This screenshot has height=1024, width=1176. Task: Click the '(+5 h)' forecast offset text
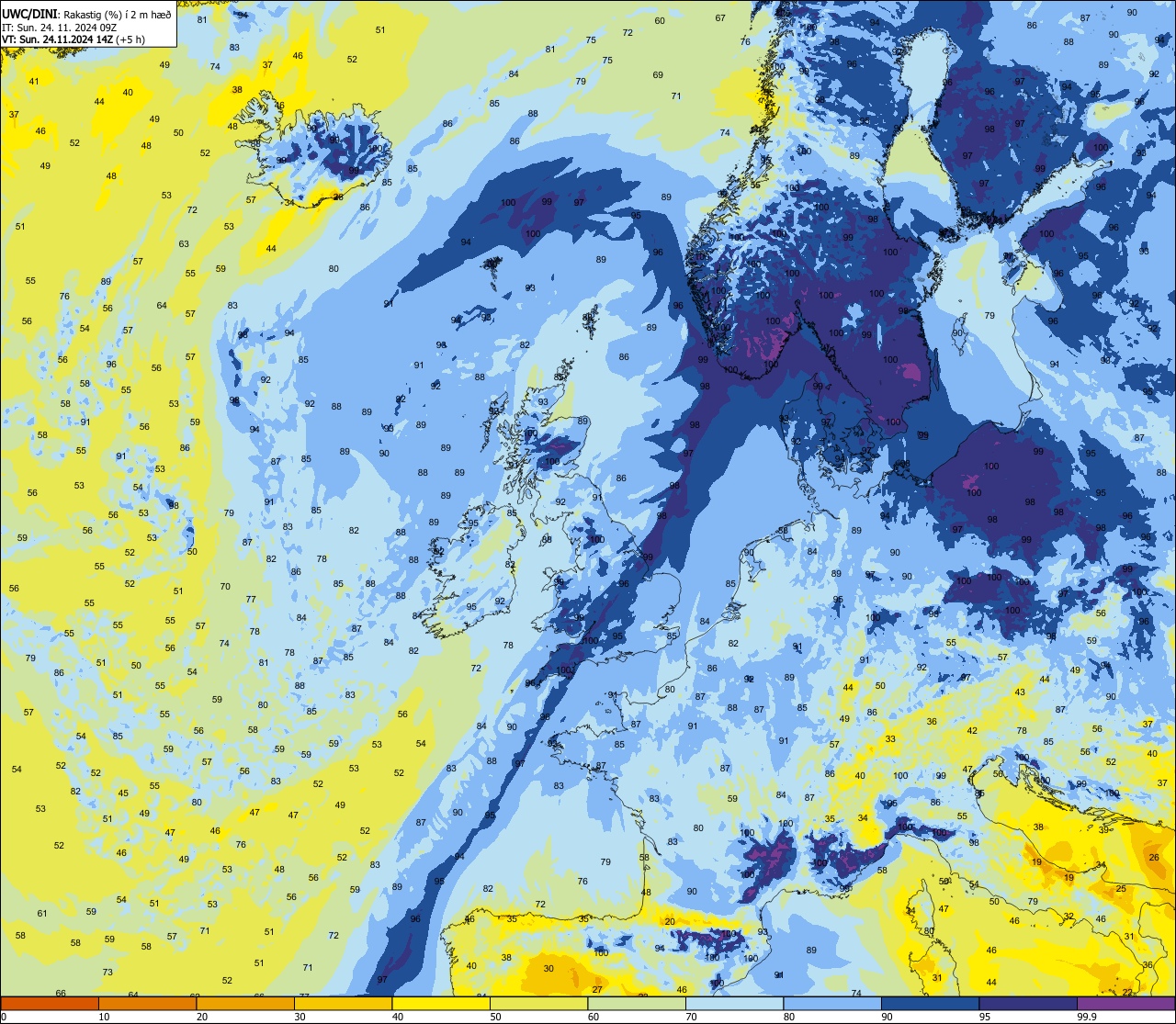pyautogui.click(x=130, y=39)
